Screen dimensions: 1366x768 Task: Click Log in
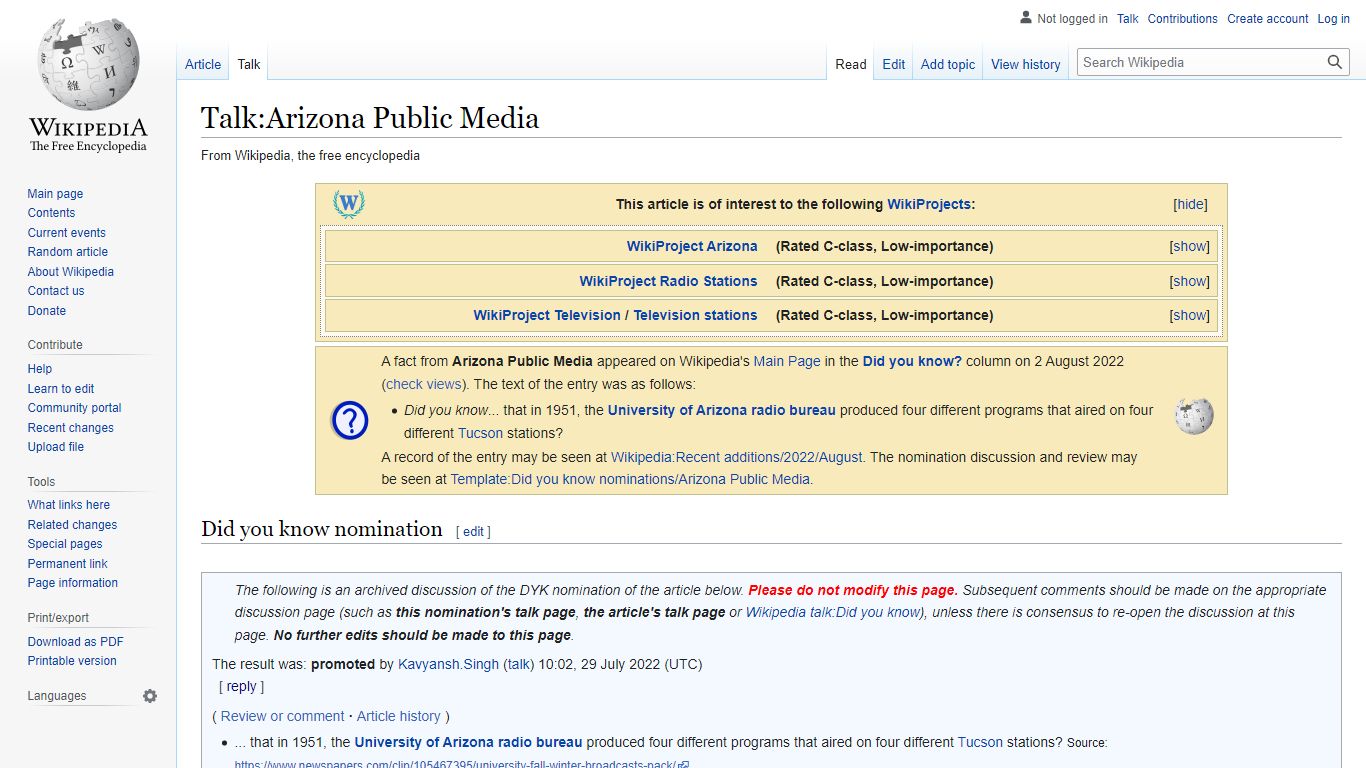pyautogui.click(x=1334, y=19)
